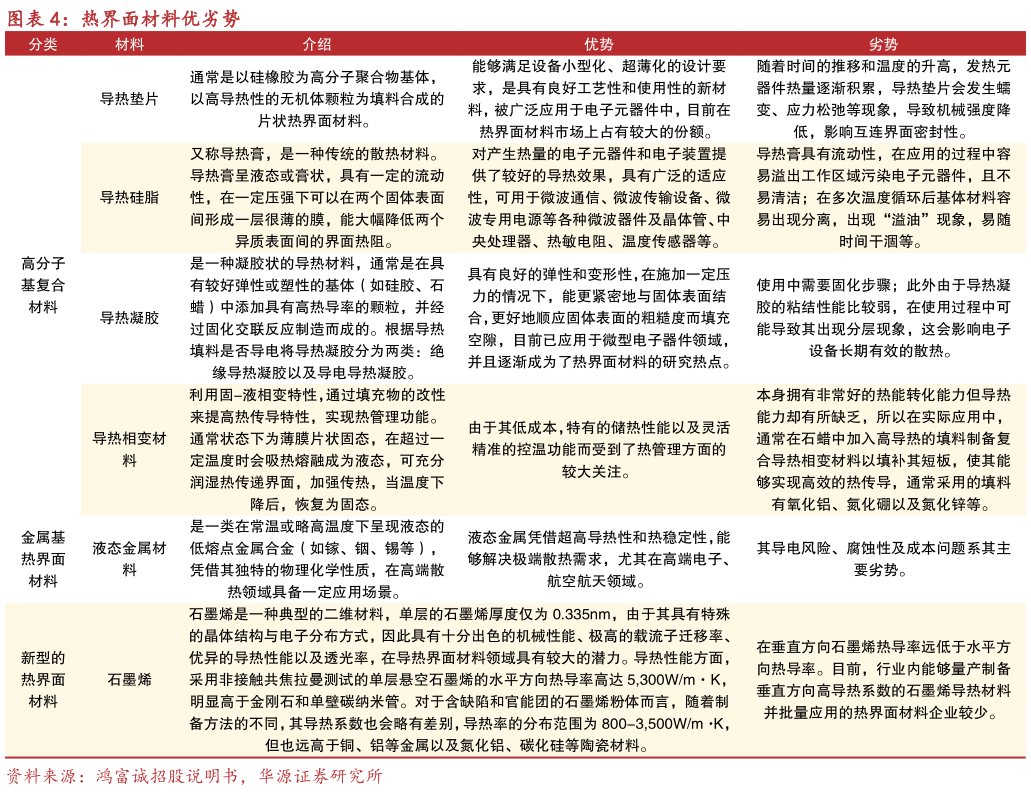Click the 导热垫片 introduction text
1031x793 pixels.
[x=317, y=99]
